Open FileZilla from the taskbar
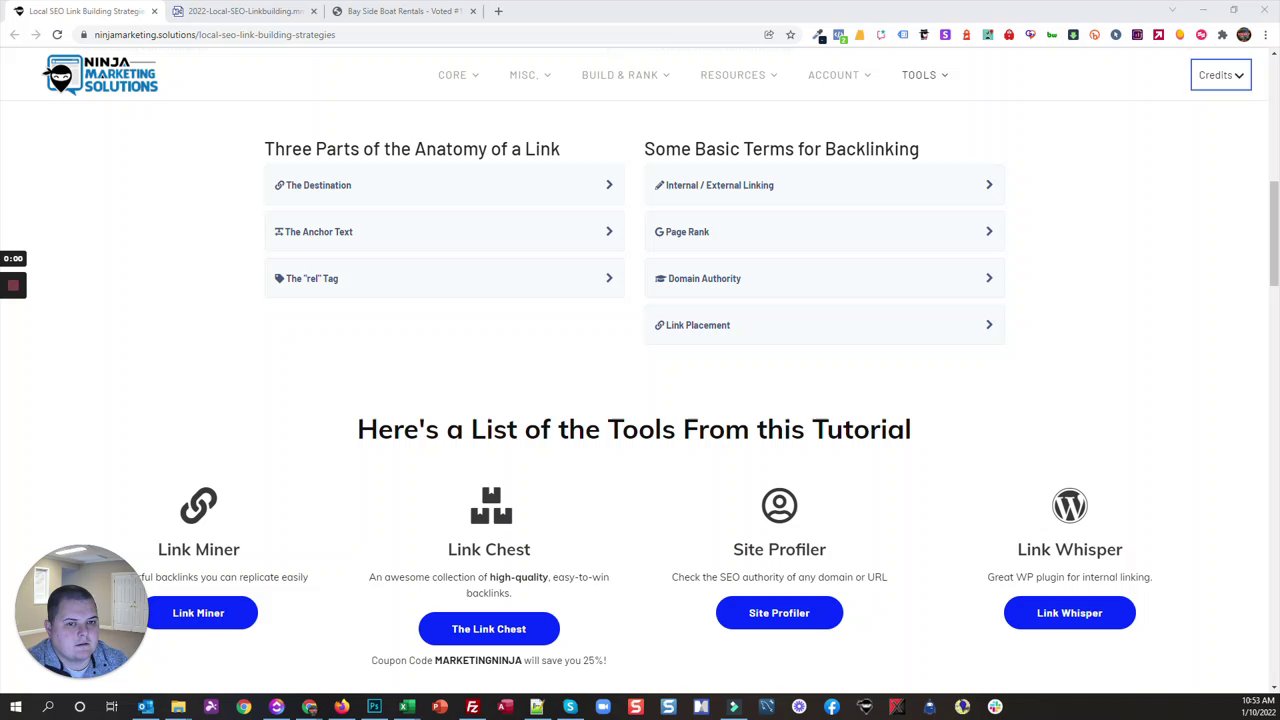The width and height of the screenshot is (1280, 720). point(472,707)
